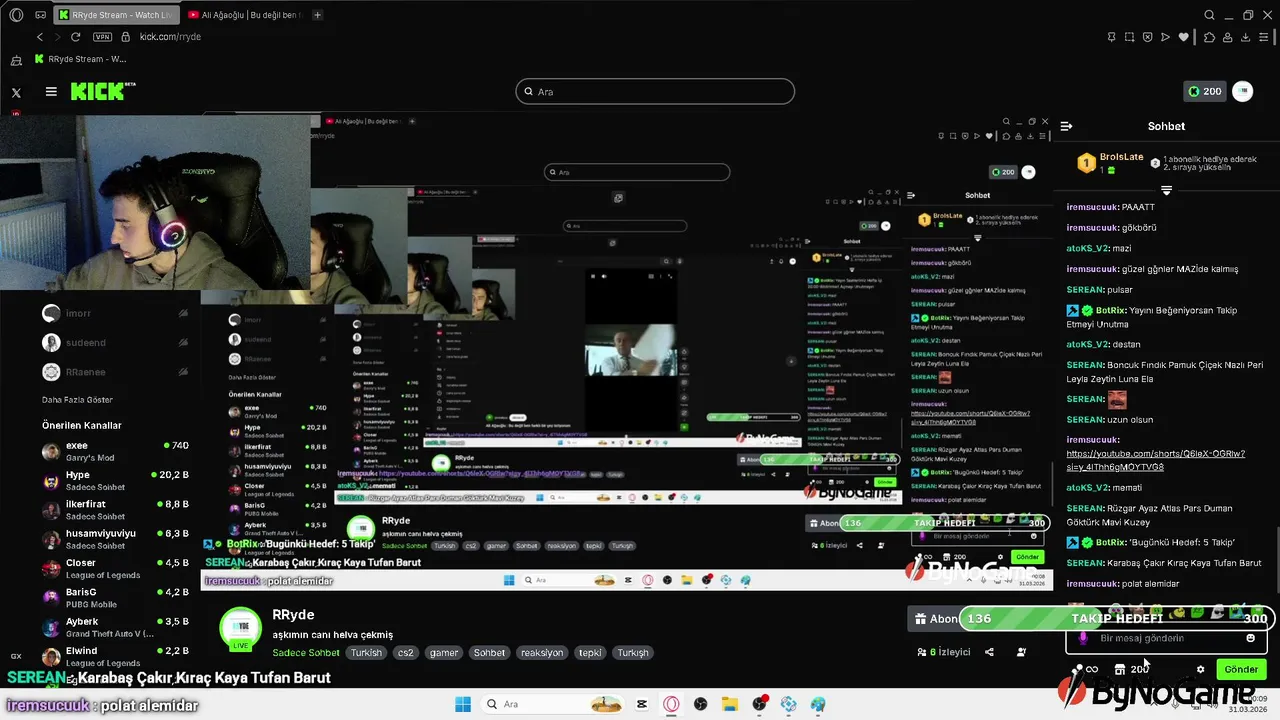
Task: Open the user profile avatar on Kick
Action: coord(1242,91)
